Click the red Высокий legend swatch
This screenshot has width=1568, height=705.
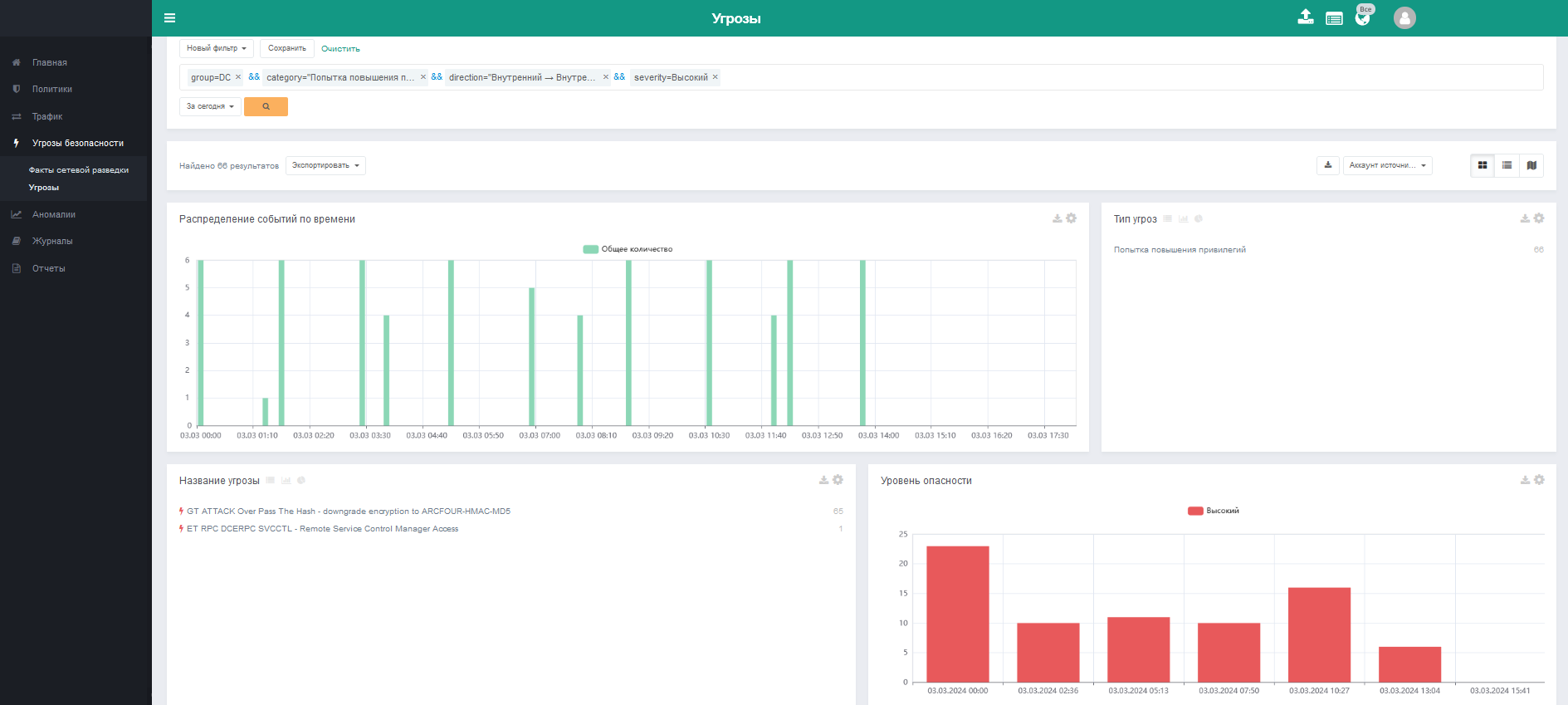[1195, 511]
